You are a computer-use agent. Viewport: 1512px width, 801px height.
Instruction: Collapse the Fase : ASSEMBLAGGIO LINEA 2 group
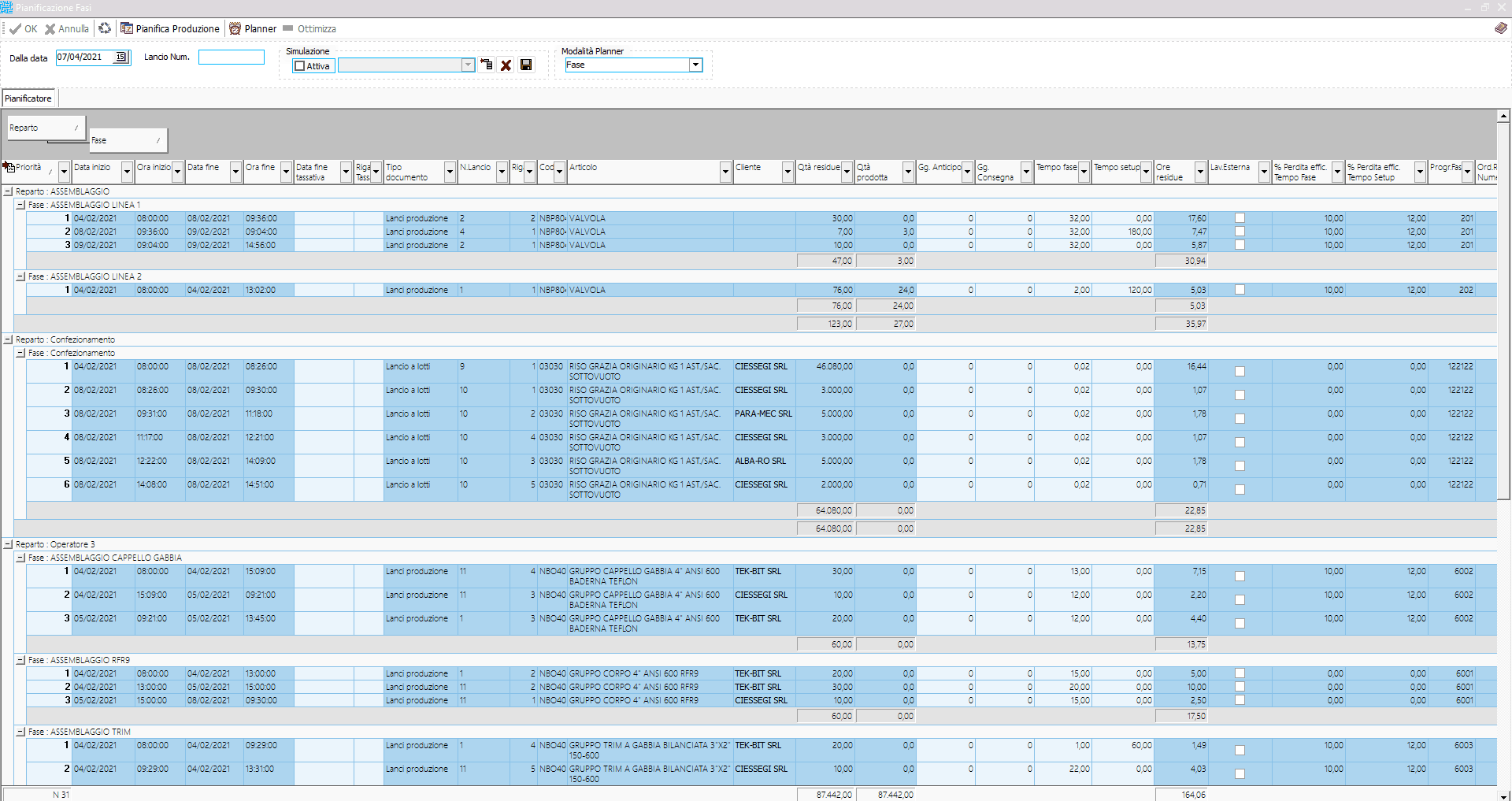[20, 276]
